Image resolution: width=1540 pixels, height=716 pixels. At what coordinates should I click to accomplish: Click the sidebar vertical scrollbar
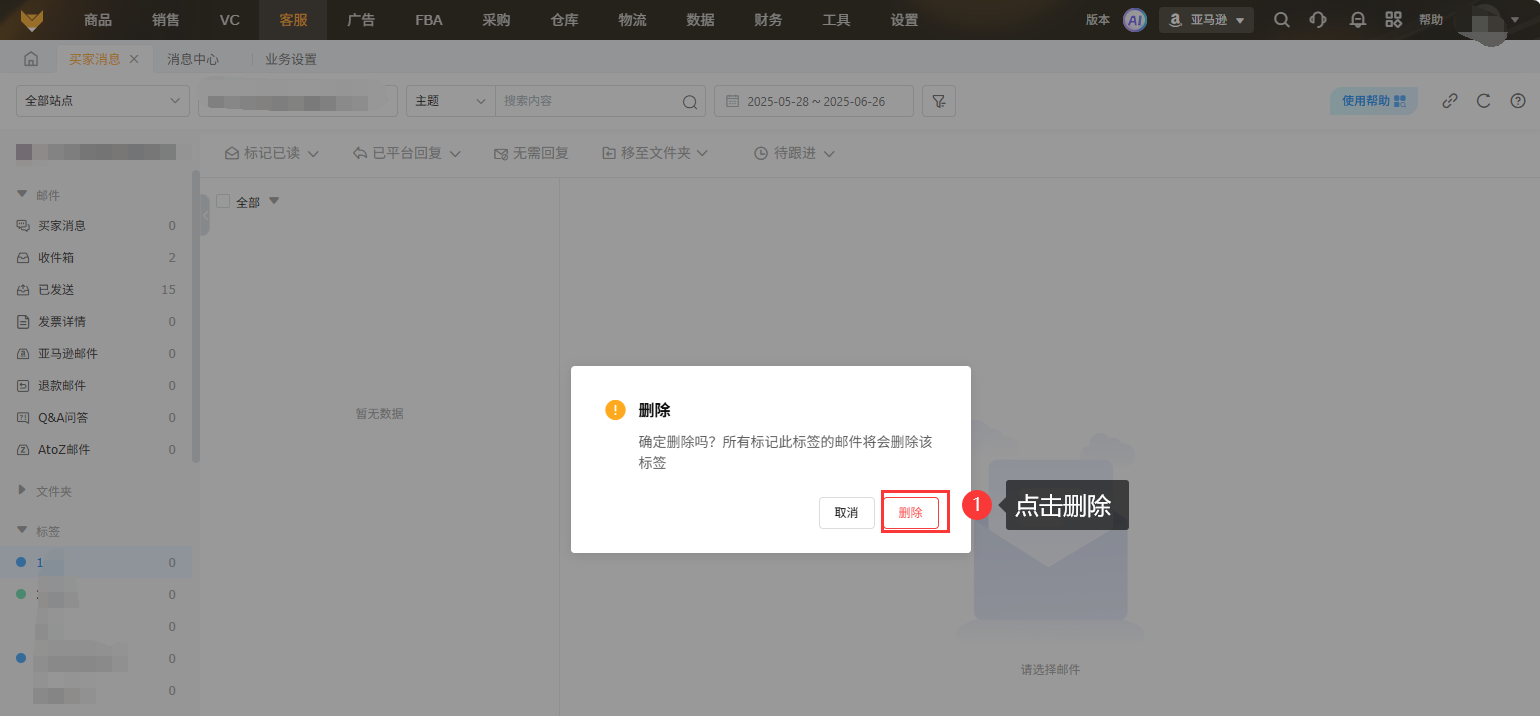196,315
